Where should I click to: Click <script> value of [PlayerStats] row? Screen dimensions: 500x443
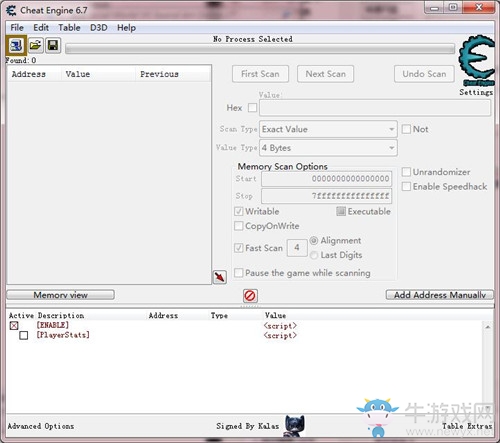[x=280, y=335]
